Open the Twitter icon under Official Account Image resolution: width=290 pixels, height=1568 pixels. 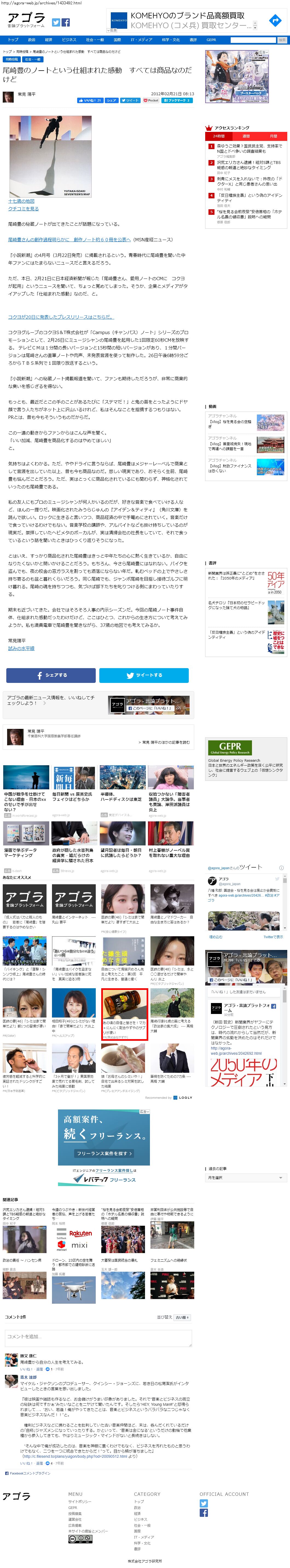click(x=204, y=1503)
